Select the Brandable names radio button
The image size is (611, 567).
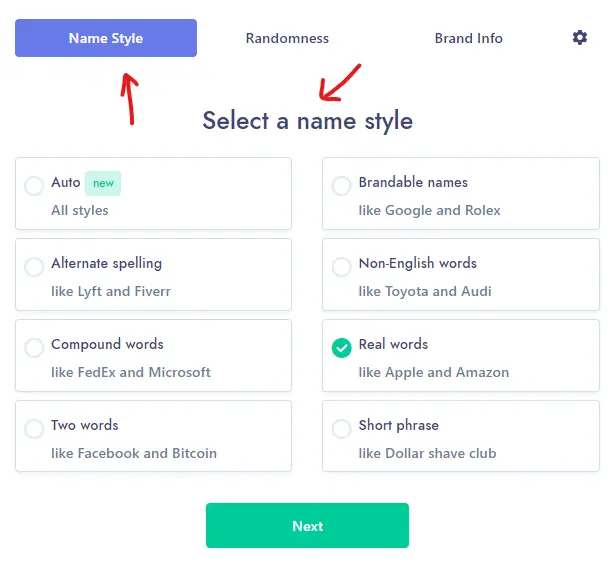[341, 186]
